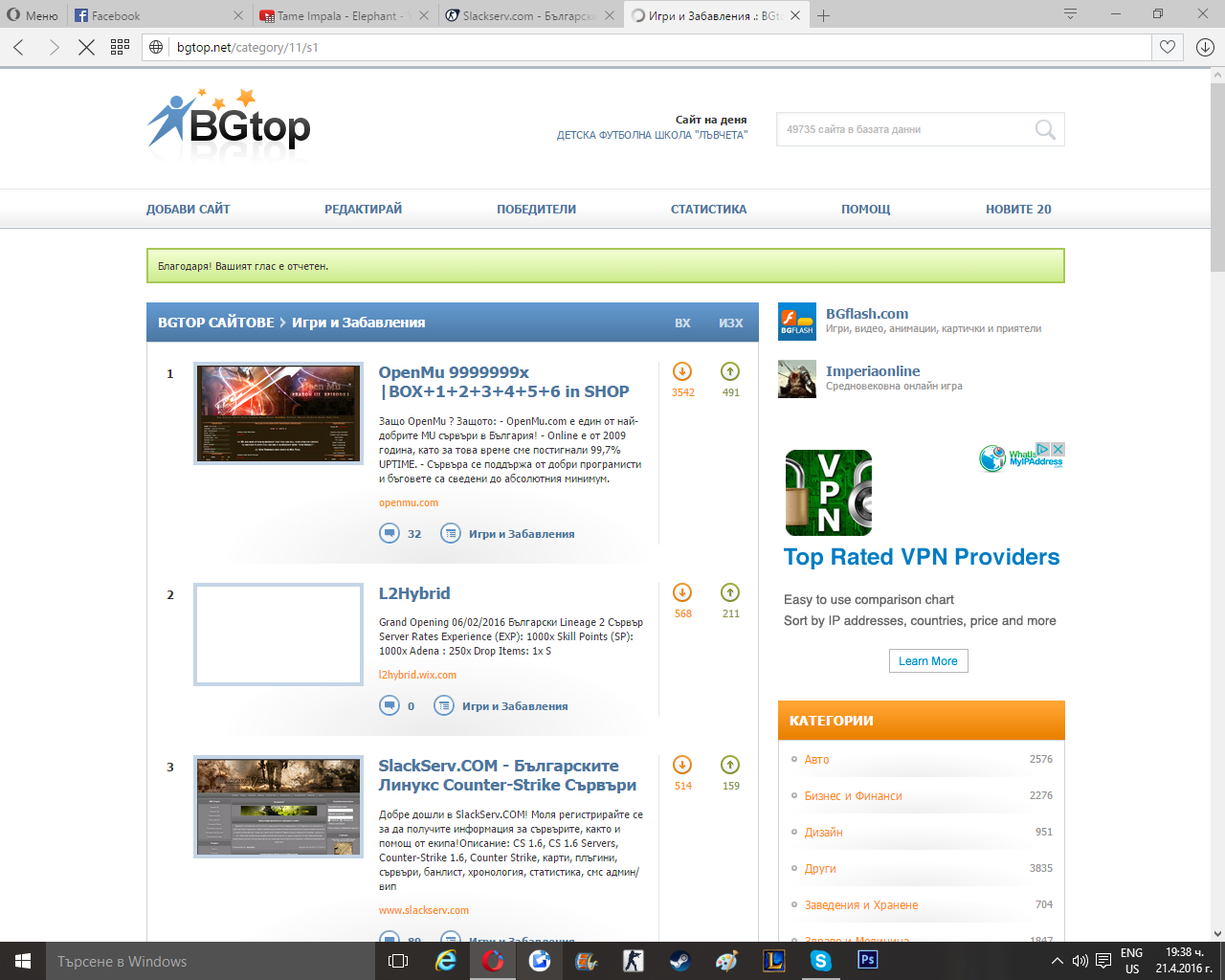Click OpenMu category list icon

coord(450,533)
